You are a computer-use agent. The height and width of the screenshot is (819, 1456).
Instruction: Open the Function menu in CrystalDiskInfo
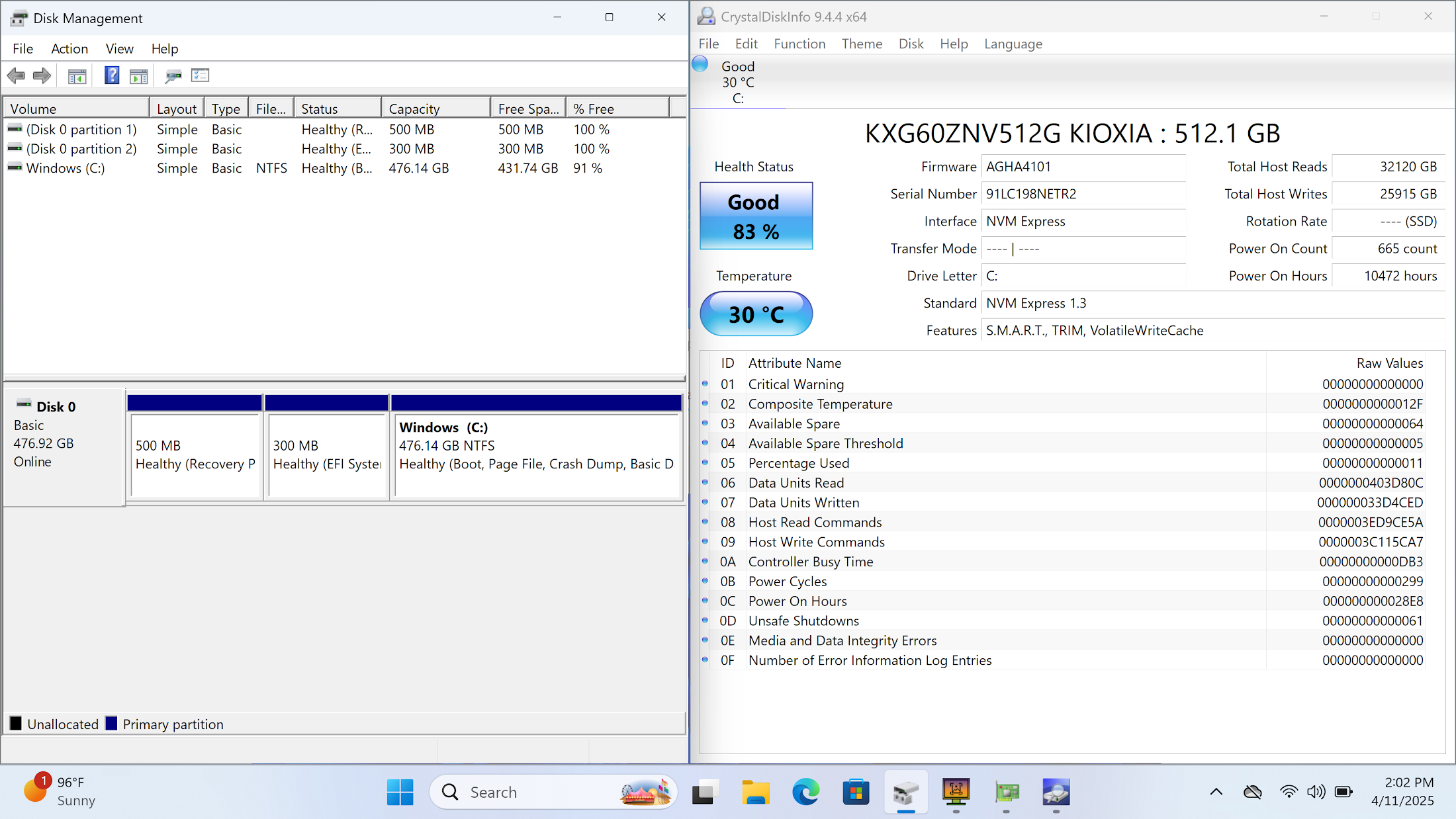click(799, 44)
